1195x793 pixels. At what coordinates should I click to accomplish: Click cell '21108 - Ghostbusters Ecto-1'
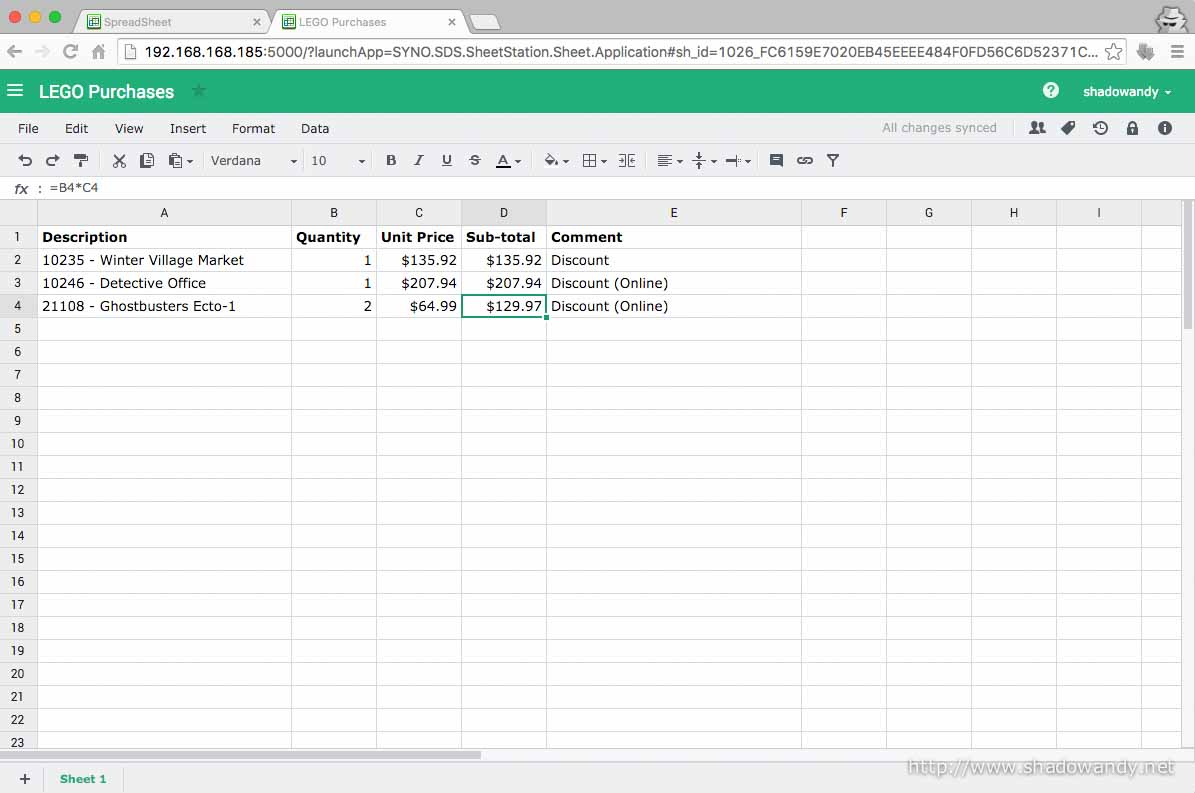(165, 306)
